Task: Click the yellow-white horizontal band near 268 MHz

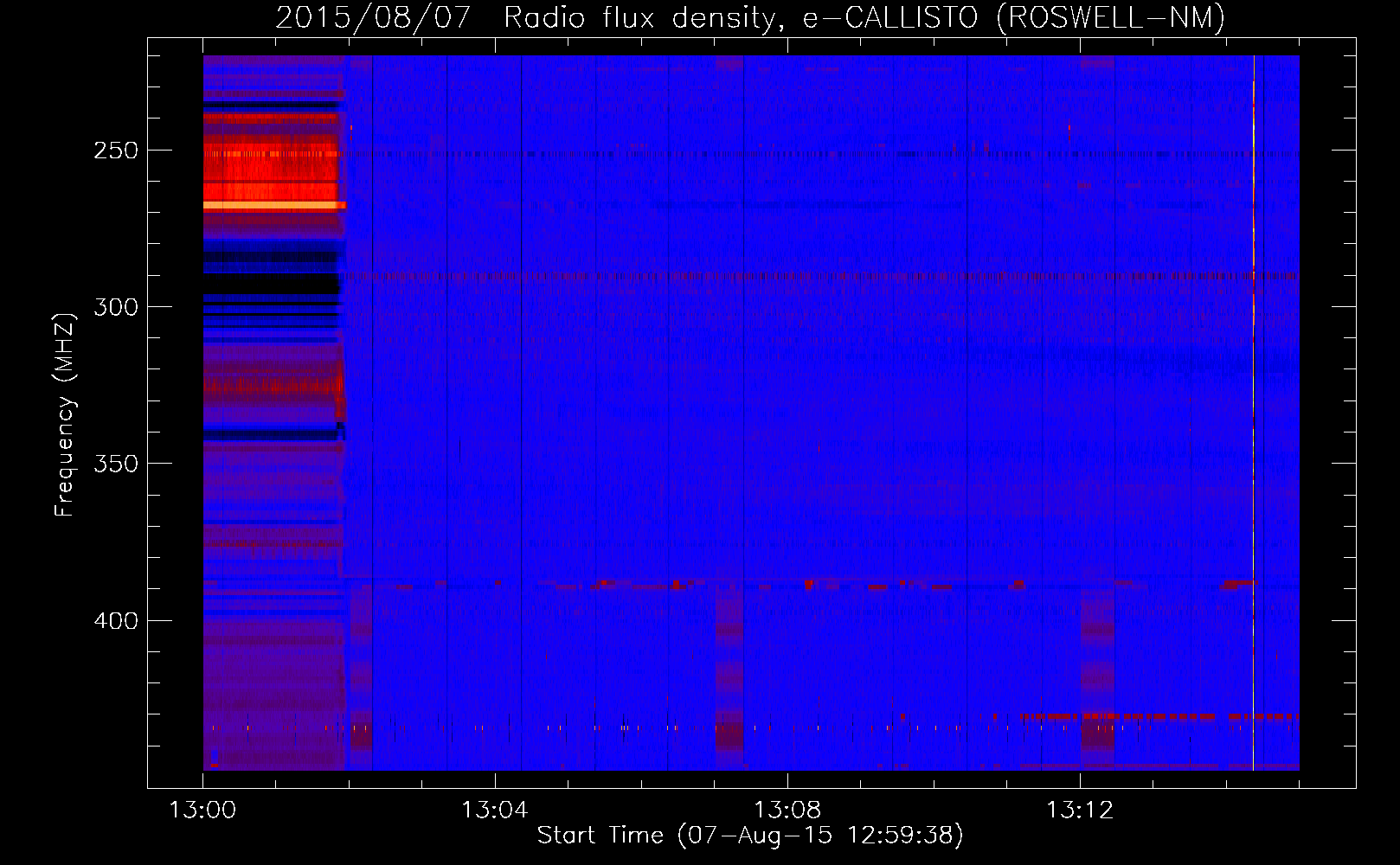Action: tap(274, 205)
